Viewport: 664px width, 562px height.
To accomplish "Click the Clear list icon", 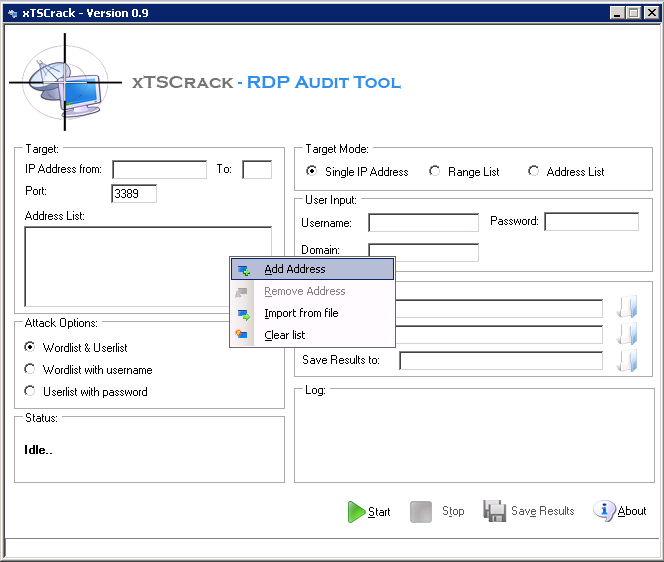I will pyautogui.click(x=241, y=334).
